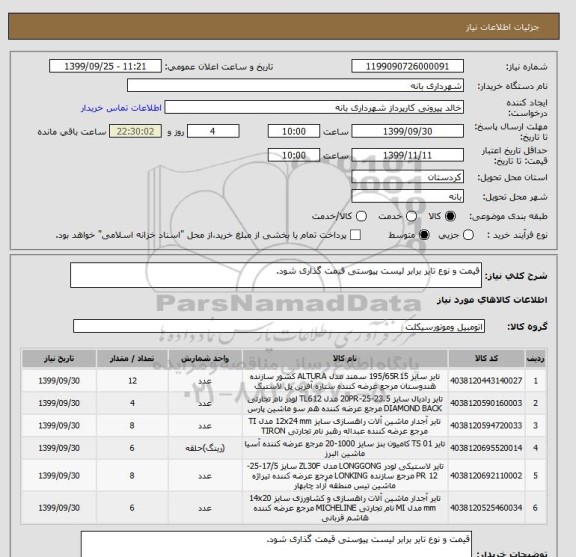Select the کالا/خدمت radio button

(361, 216)
